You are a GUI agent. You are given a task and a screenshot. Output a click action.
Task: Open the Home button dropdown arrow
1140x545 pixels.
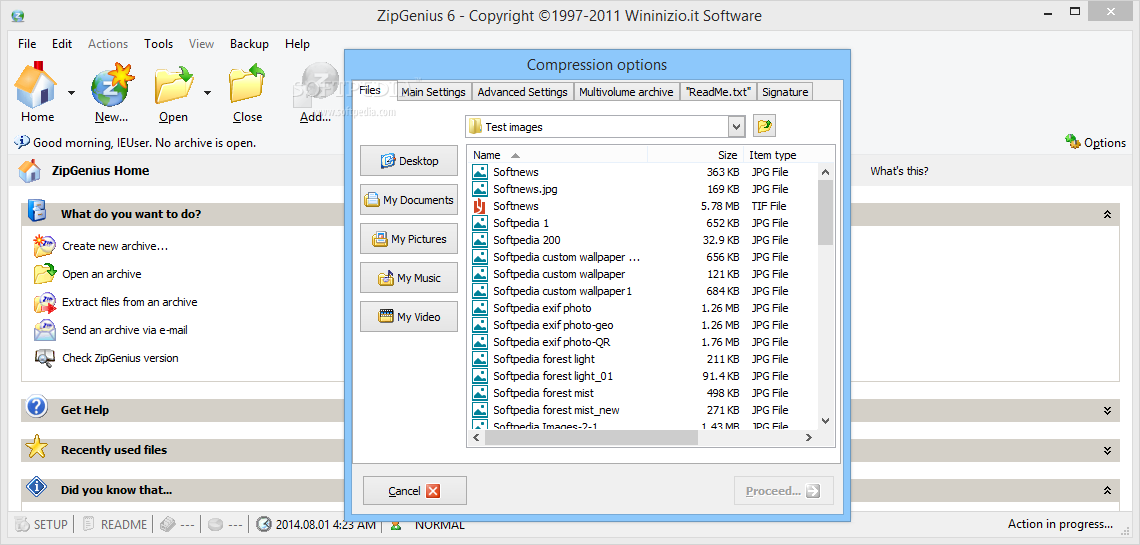coord(71,92)
